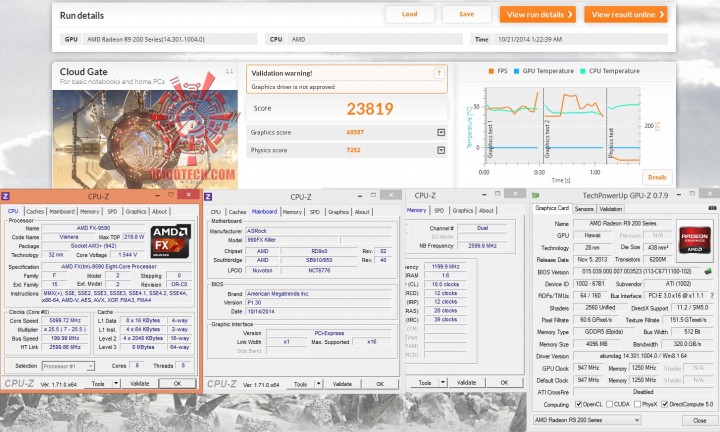Open SPD tab in orange CPU-Z window

[x=112, y=212]
